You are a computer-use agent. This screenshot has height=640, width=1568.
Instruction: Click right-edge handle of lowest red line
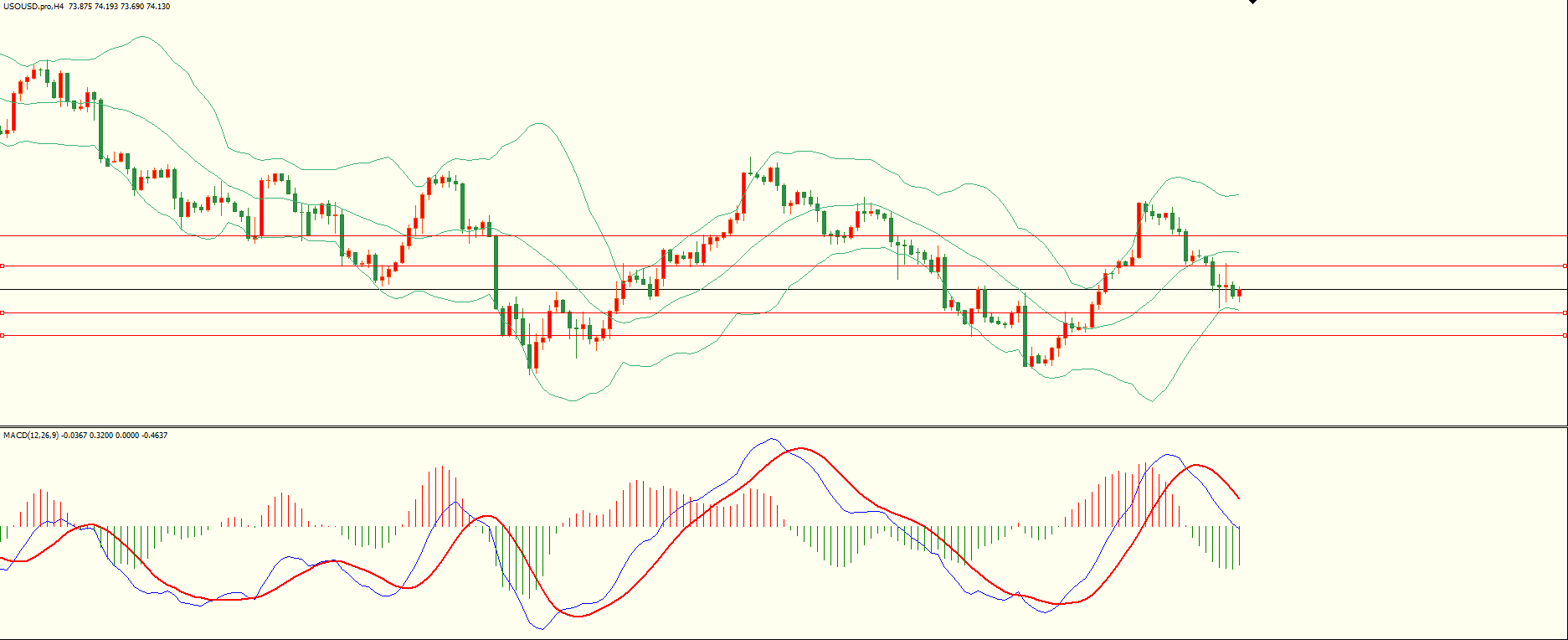point(1565,335)
